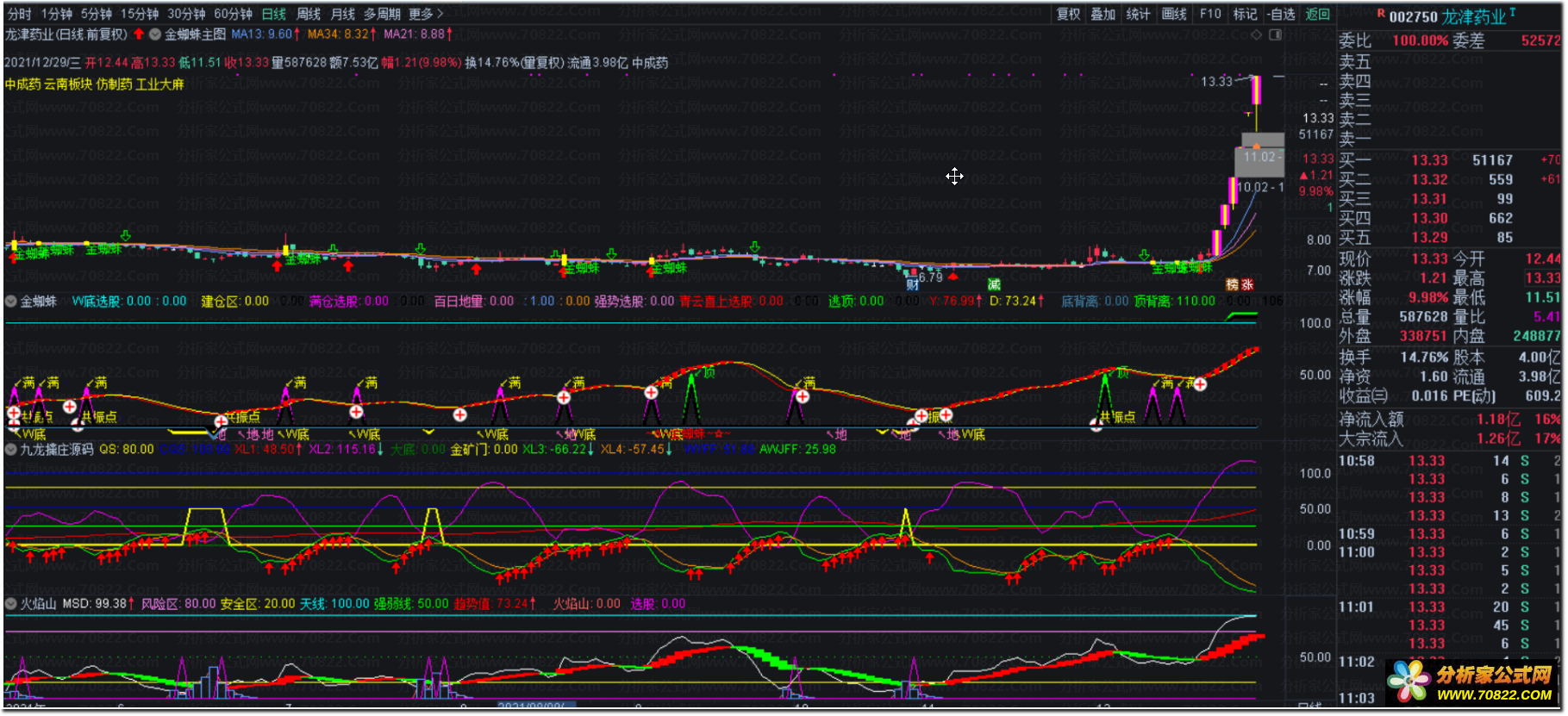Select the 日线 daily chart tab
Viewport: 1568px width, 716px height.
coord(274,14)
